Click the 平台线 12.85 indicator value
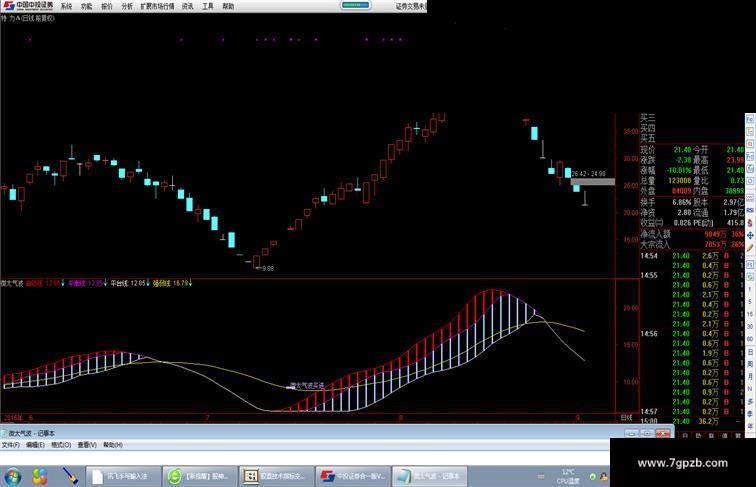Screen dimensions: 756x487 (128, 284)
